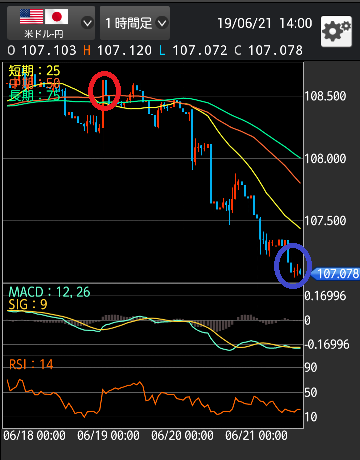Open the 1時間足 timeframe dropdown
Image resolution: width=360 pixels, height=460 pixels.
pos(135,23)
